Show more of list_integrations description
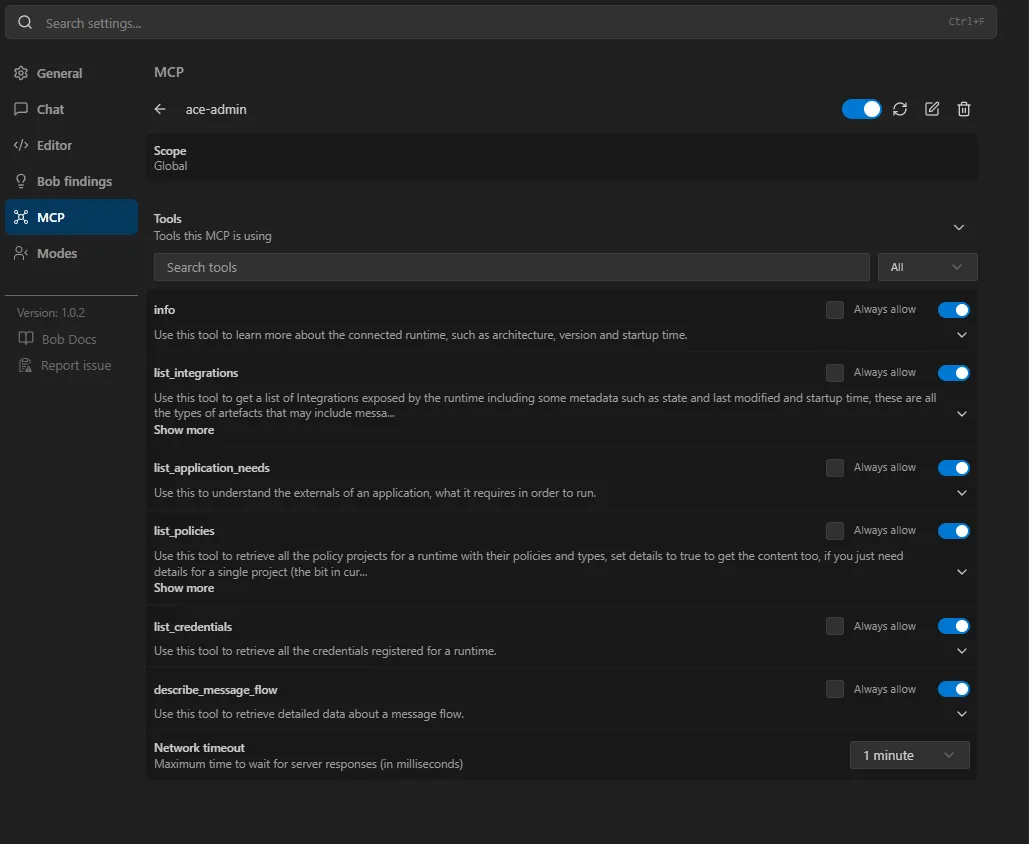 (184, 430)
